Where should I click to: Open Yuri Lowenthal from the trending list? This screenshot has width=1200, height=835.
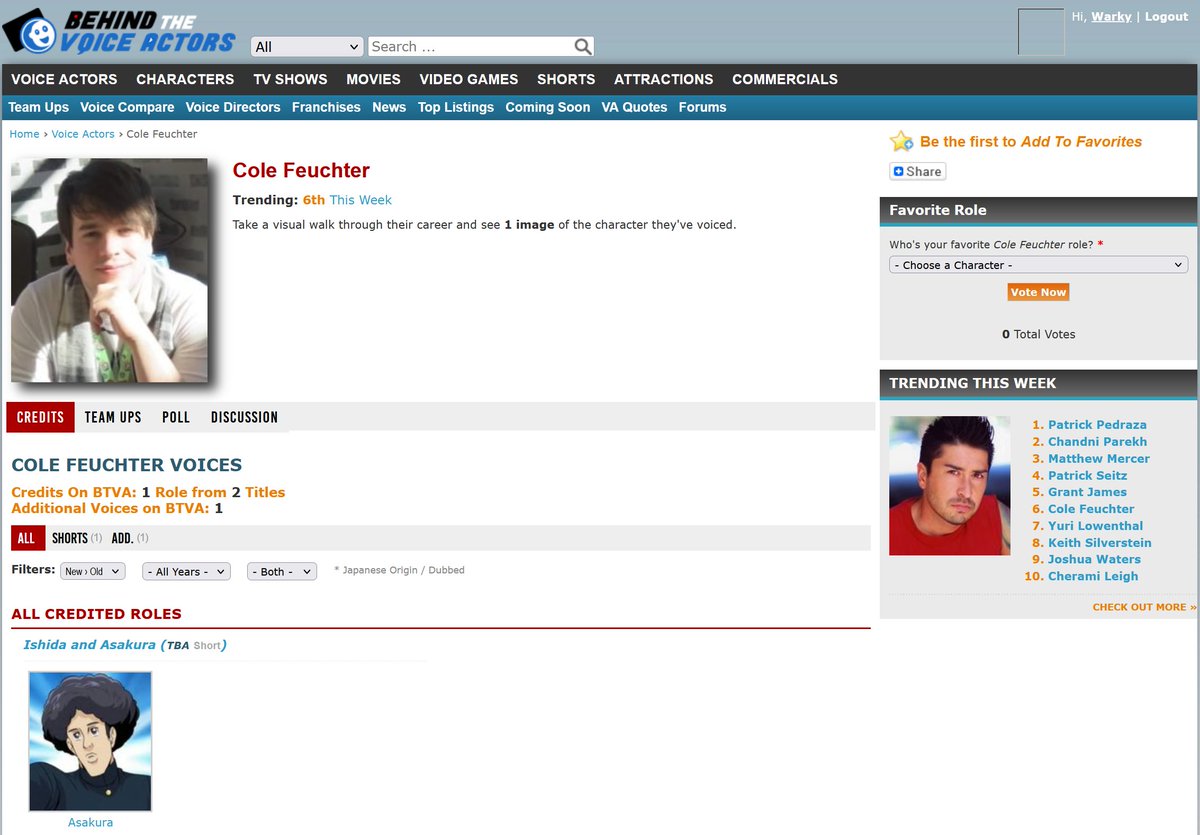pyautogui.click(x=1095, y=526)
